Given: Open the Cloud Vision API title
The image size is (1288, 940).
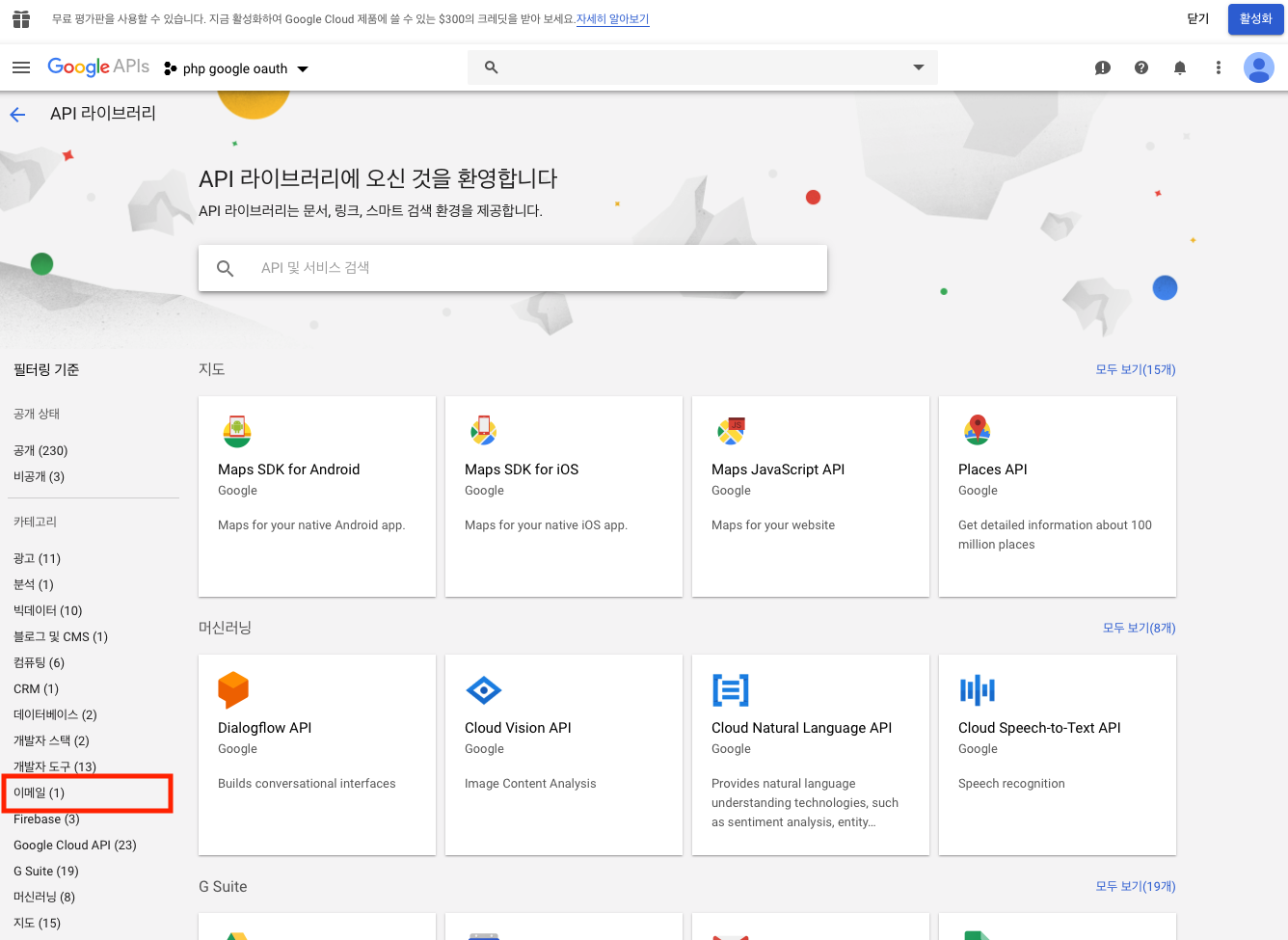Looking at the screenshot, I should pyautogui.click(x=518, y=728).
